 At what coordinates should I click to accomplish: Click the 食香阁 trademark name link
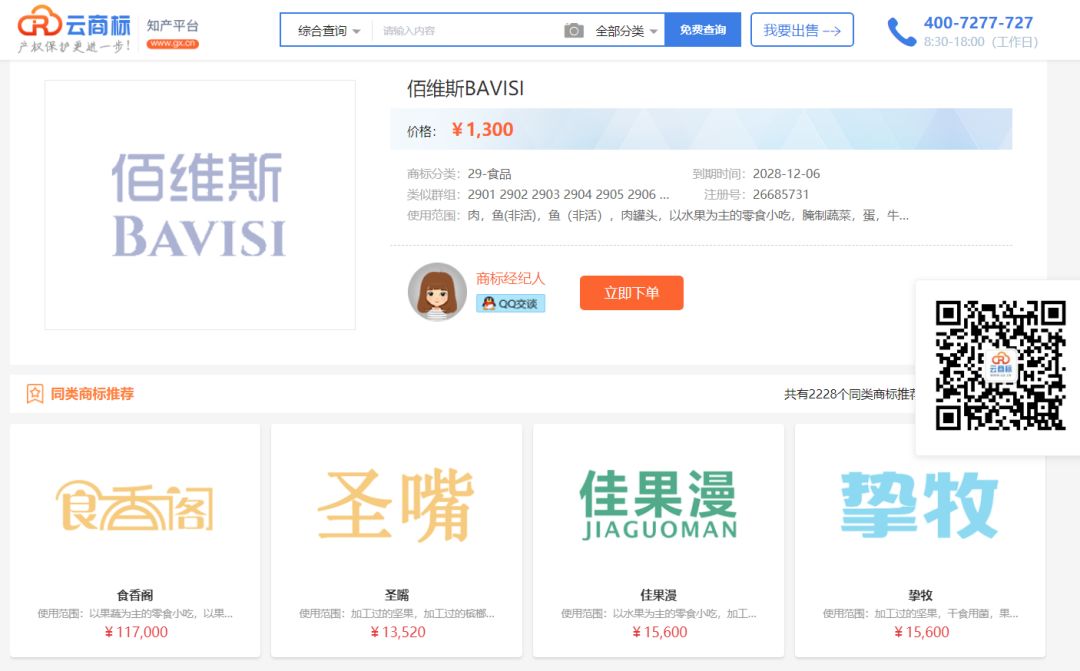pos(135,595)
